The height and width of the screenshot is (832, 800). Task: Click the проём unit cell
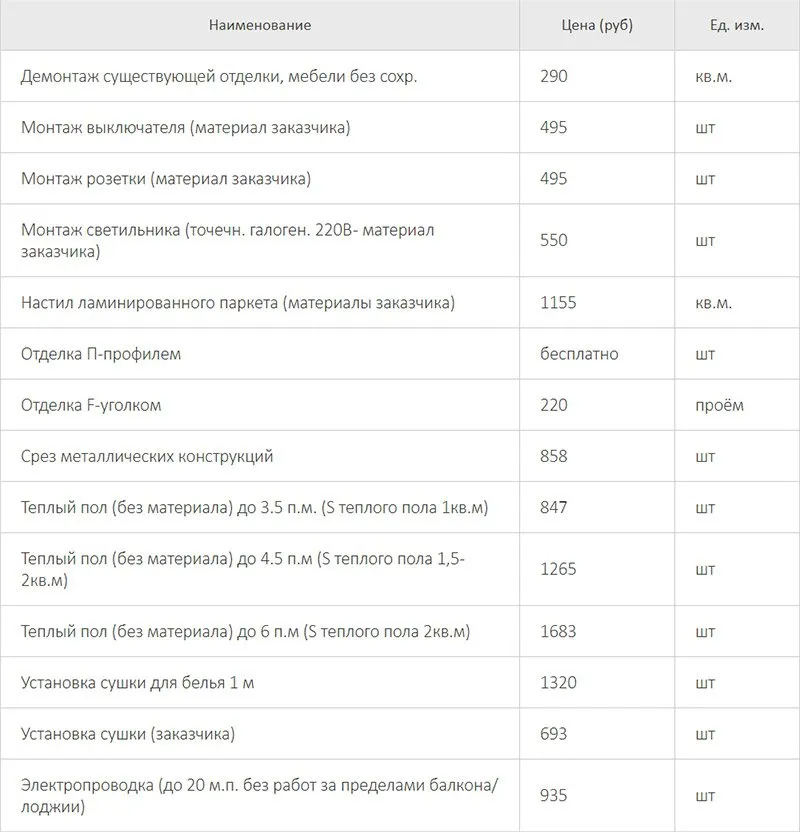click(719, 405)
